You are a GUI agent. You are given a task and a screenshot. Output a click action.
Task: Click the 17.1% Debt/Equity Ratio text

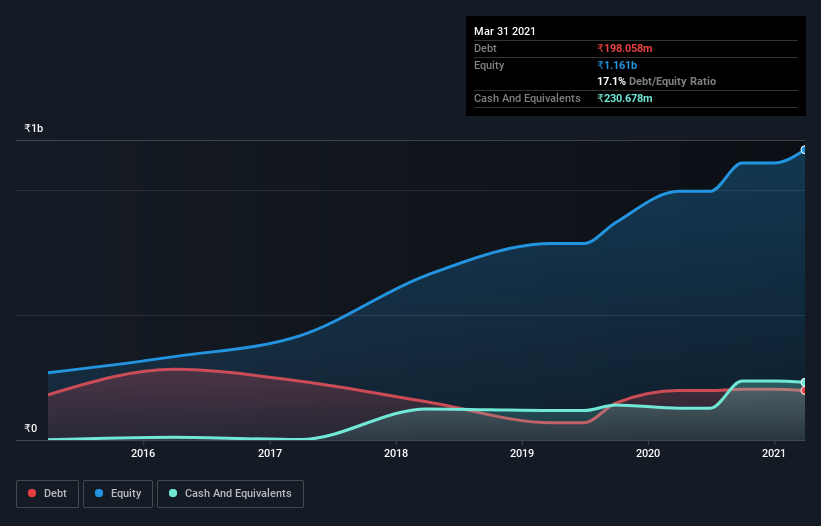pyautogui.click(x=657, y=81)
